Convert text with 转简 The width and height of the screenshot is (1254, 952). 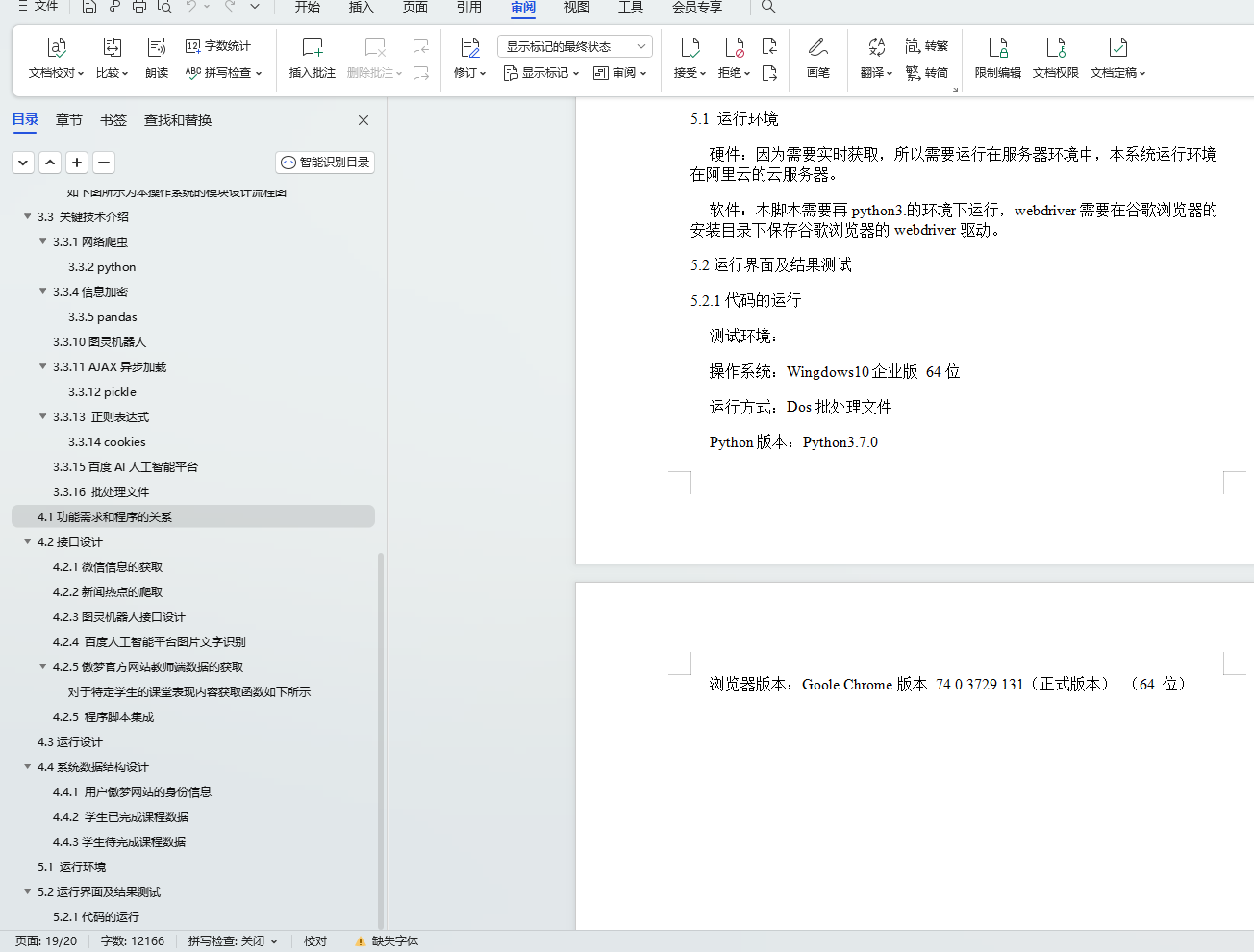(926, 73)
